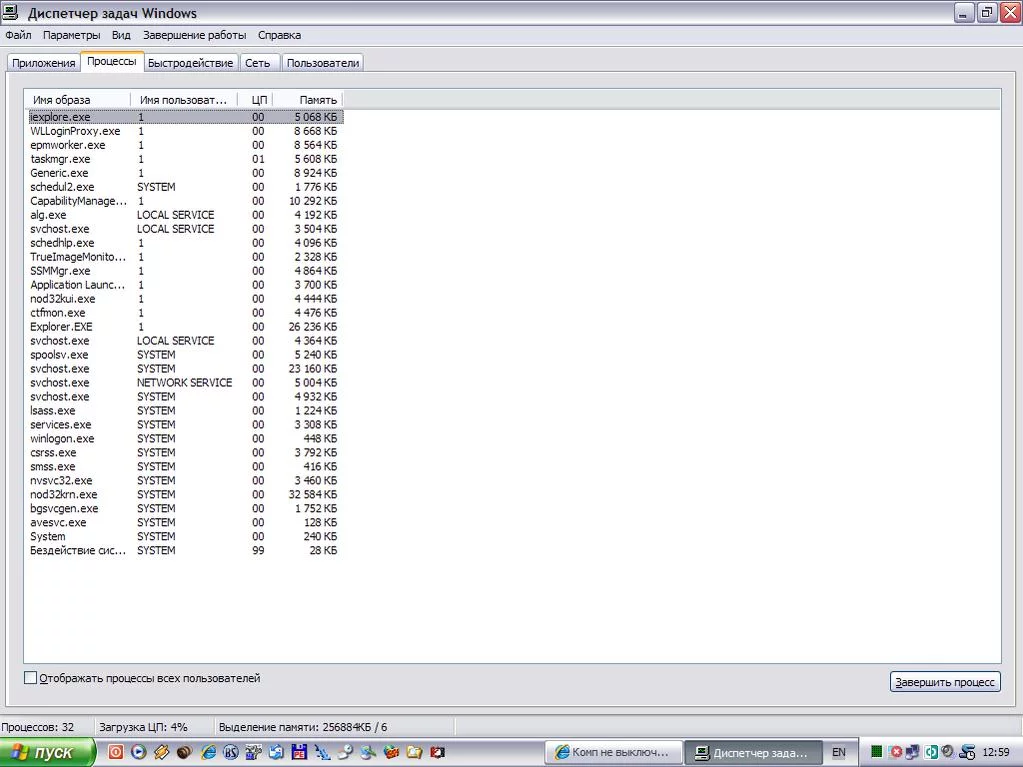Sort by Память column header

[x=307, y=100]
